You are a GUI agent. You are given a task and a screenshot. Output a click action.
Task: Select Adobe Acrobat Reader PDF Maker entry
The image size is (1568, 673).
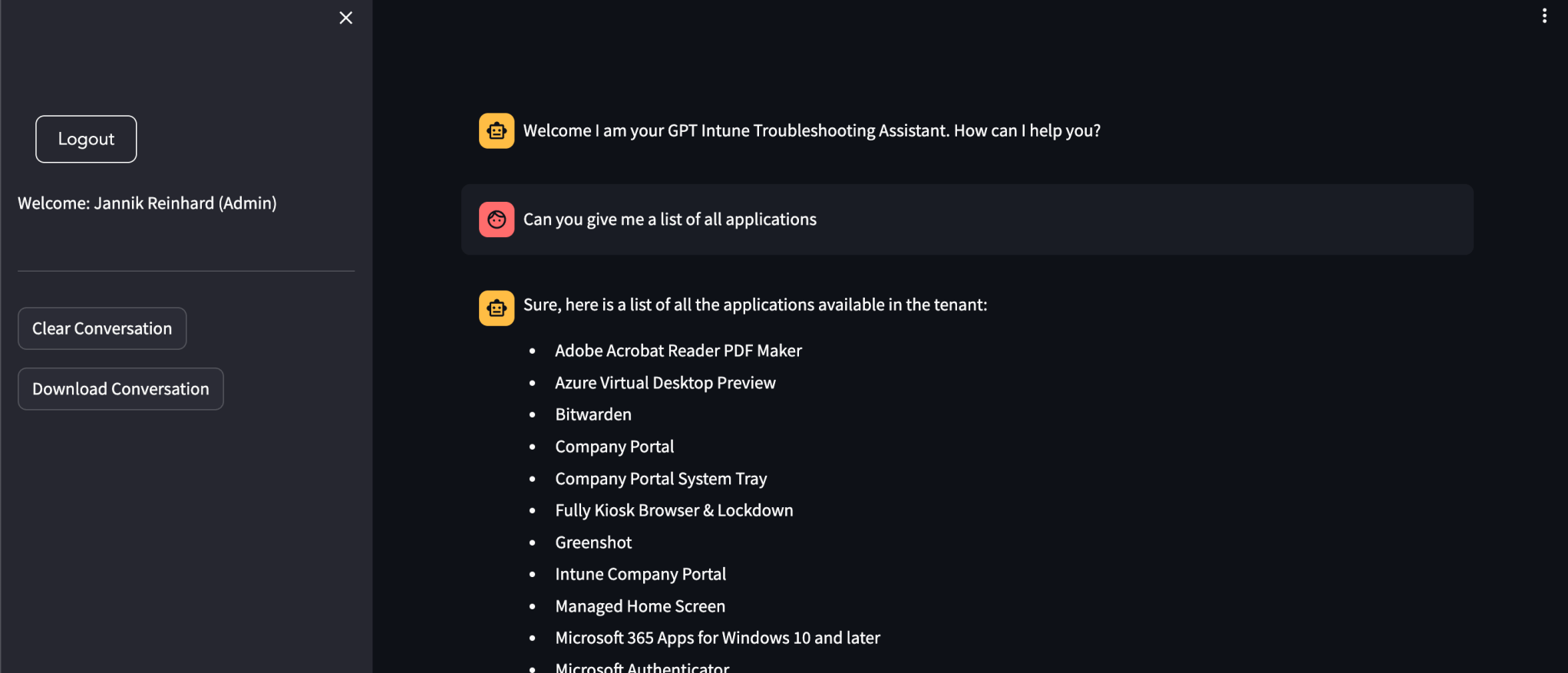(x=678, y=351)
